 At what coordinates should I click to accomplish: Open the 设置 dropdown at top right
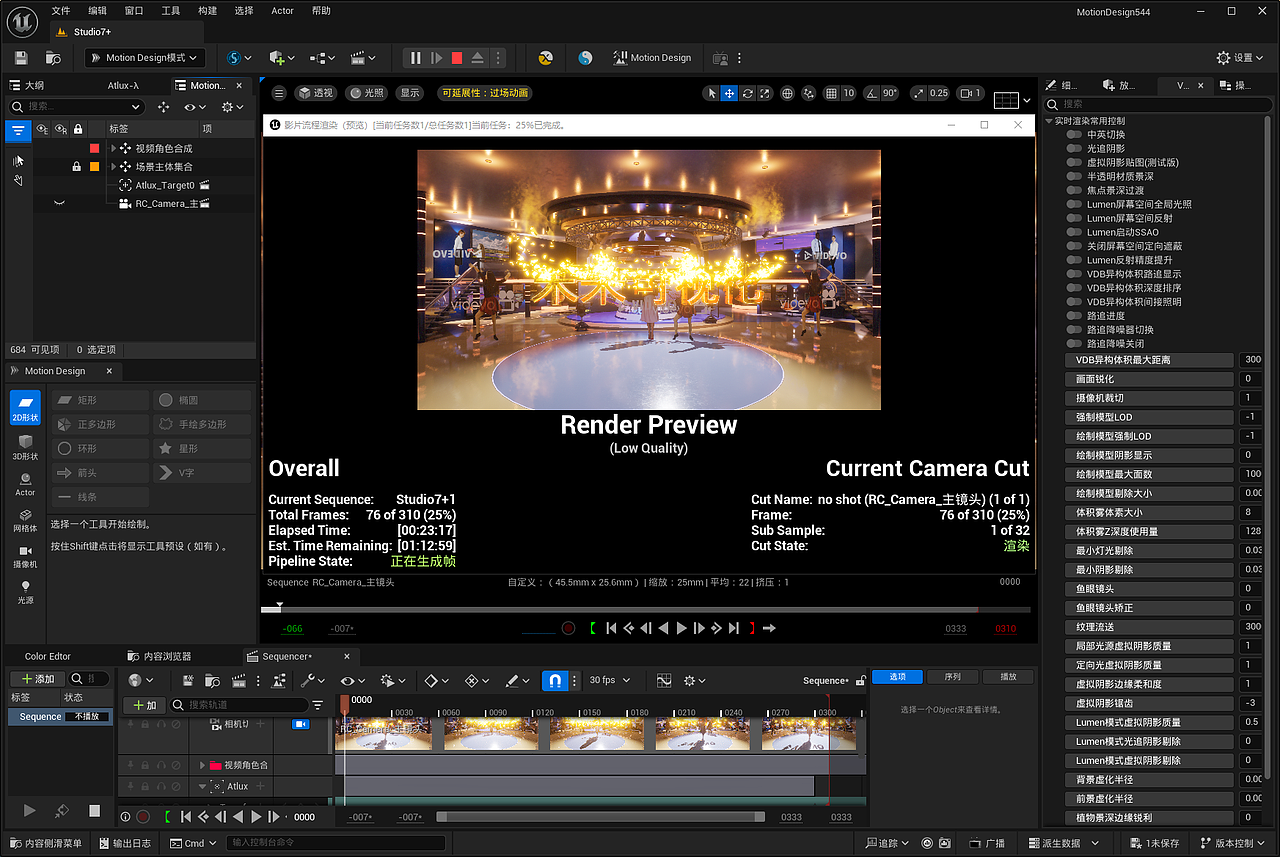point(1241,58)
